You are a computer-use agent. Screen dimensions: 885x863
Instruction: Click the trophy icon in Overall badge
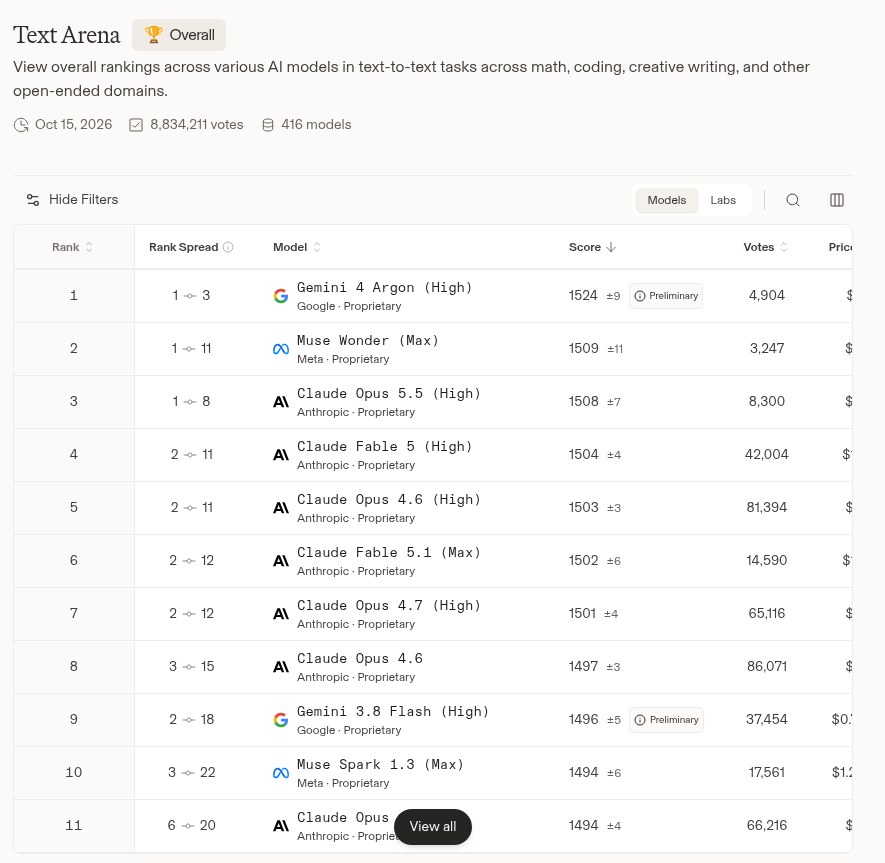(153, 34)
